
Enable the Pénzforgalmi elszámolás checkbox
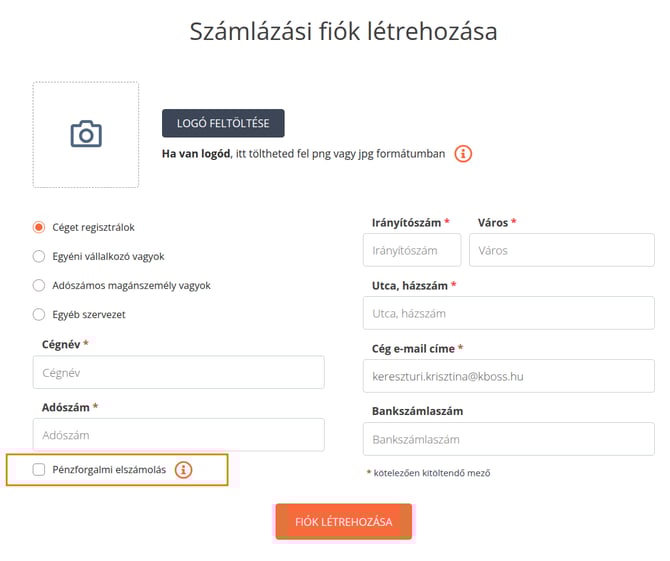pos(39,469)
